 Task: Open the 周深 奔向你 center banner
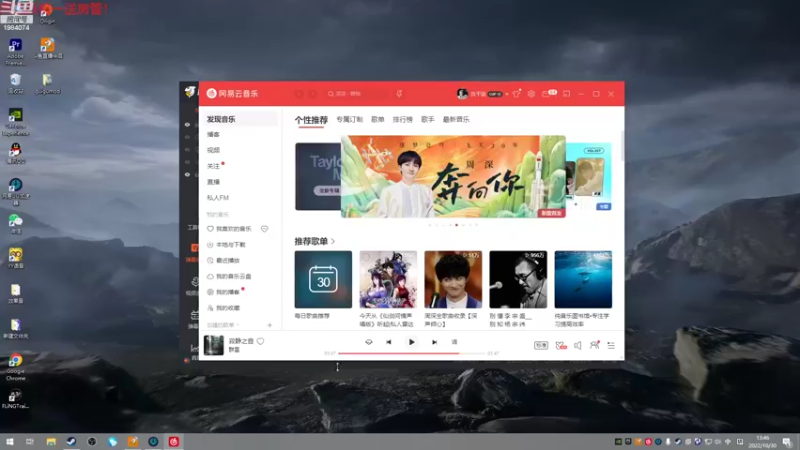pos(453,177)
